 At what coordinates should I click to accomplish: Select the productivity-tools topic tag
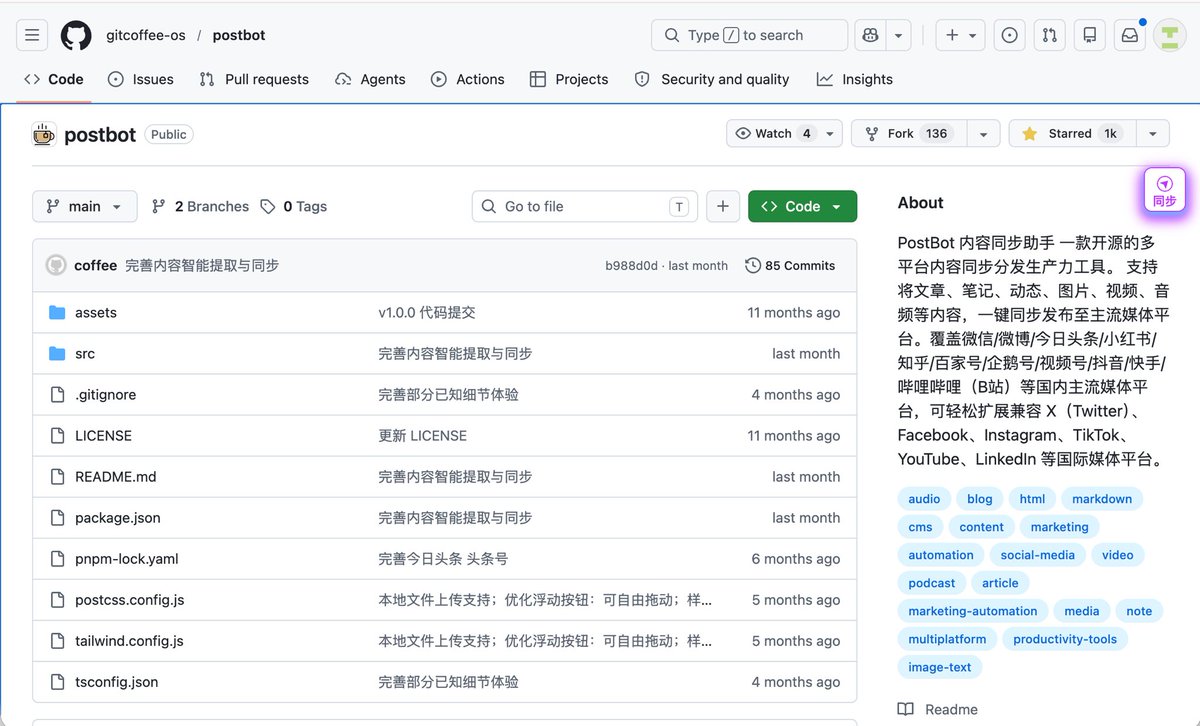point(1064,639)
